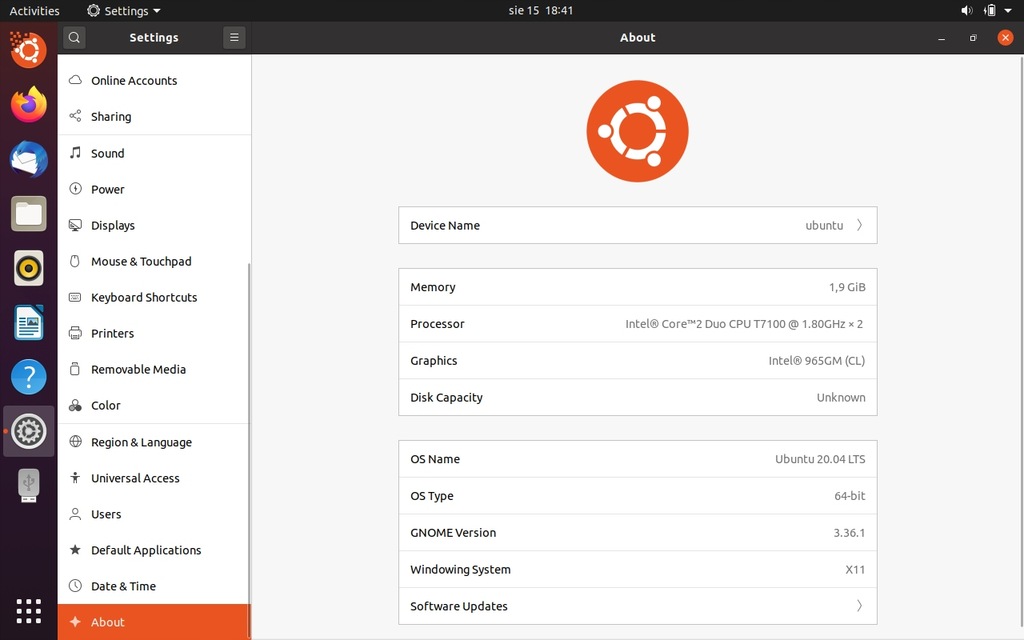Image resolution: width=1024 pixels, height=640 pixels.
Task: Open Keyboard Shortcuts settings
Action: tap(154, 297)
